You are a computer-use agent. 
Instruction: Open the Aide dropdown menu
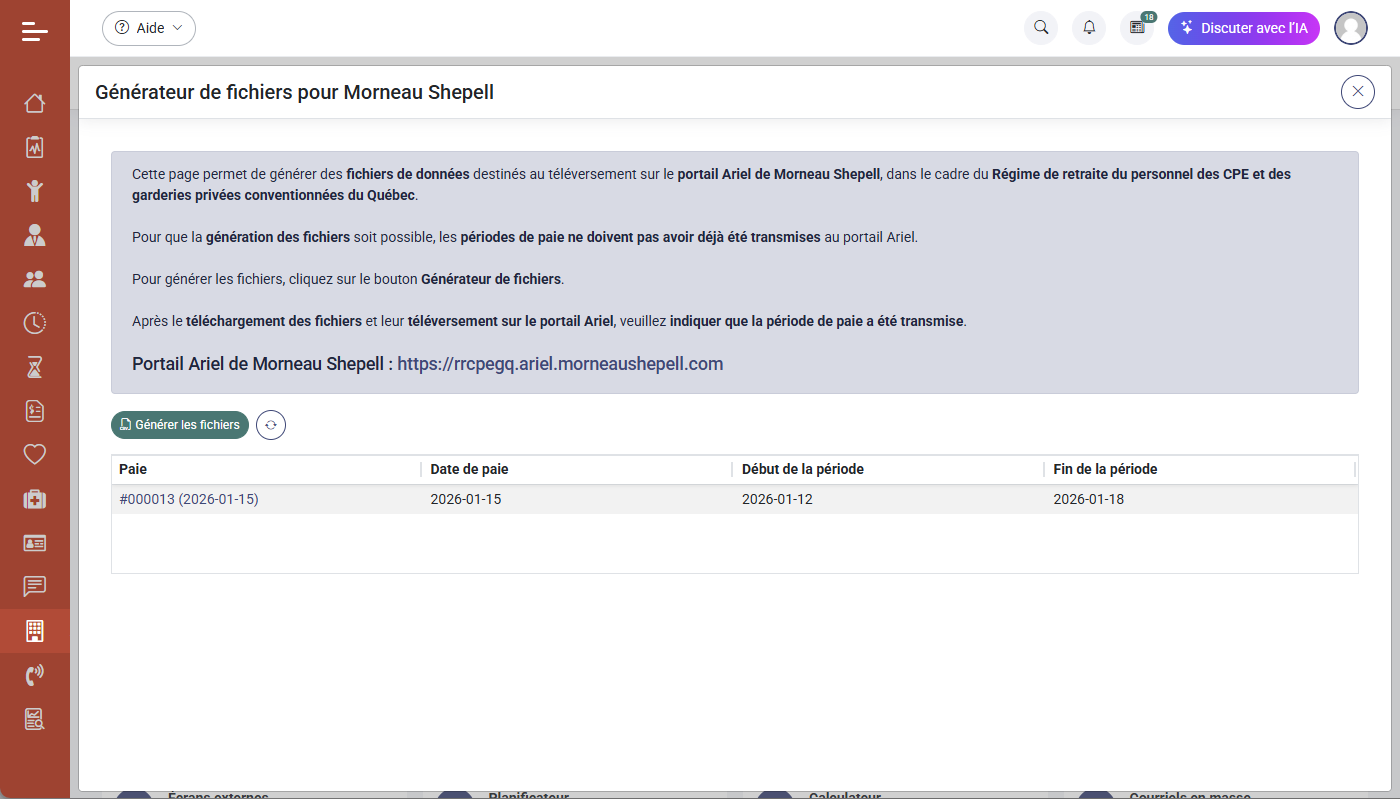[x=148, y=28]
